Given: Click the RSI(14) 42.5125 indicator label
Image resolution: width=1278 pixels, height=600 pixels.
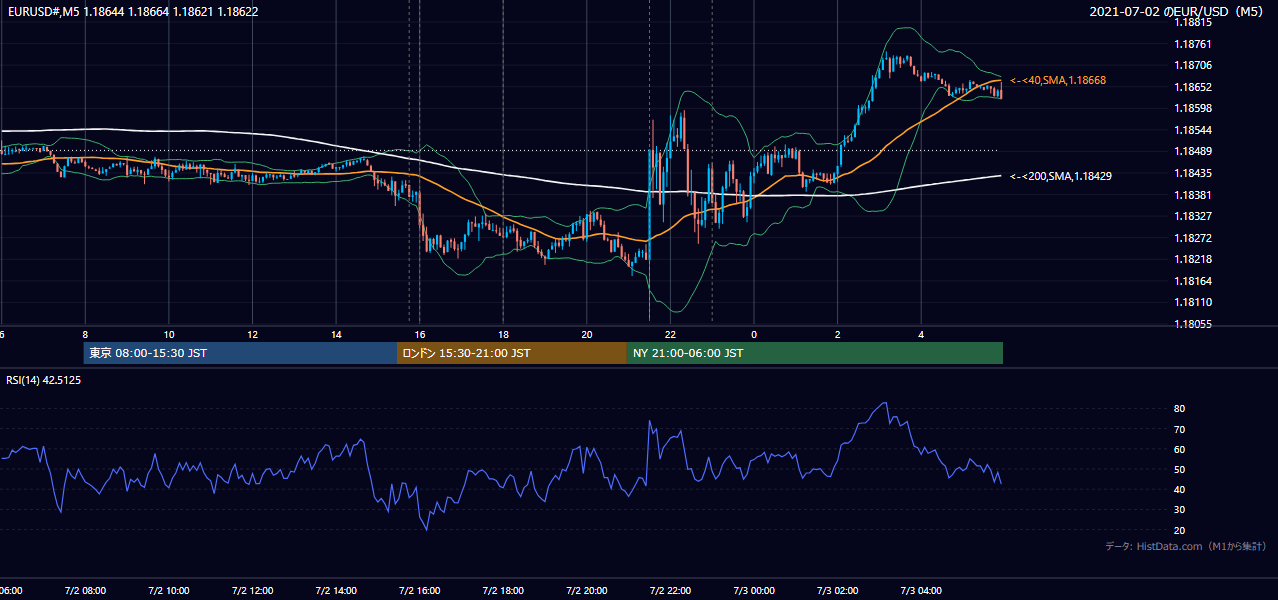Looking at the screenshot, I should [x=44, y=380].
